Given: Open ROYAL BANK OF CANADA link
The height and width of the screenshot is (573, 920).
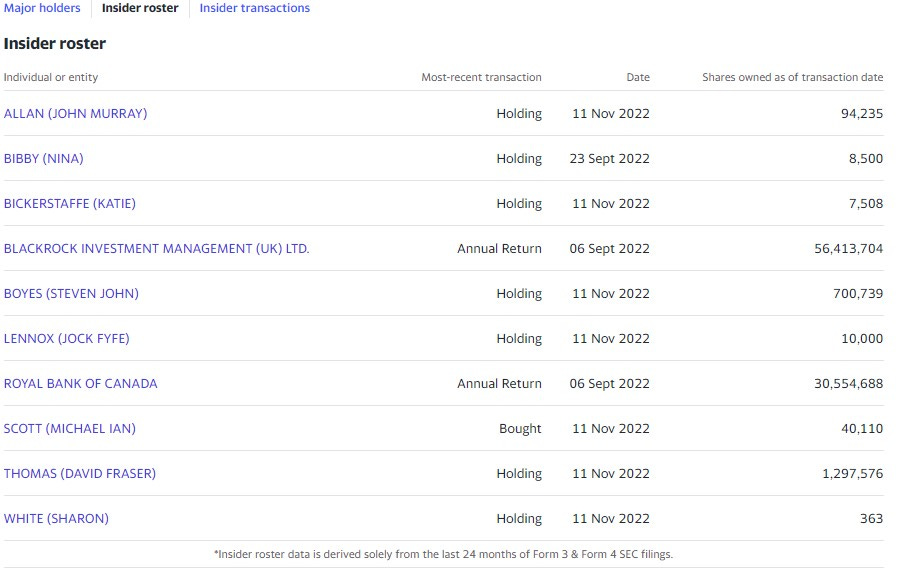Looking at the screenshot, I should 80,384.
